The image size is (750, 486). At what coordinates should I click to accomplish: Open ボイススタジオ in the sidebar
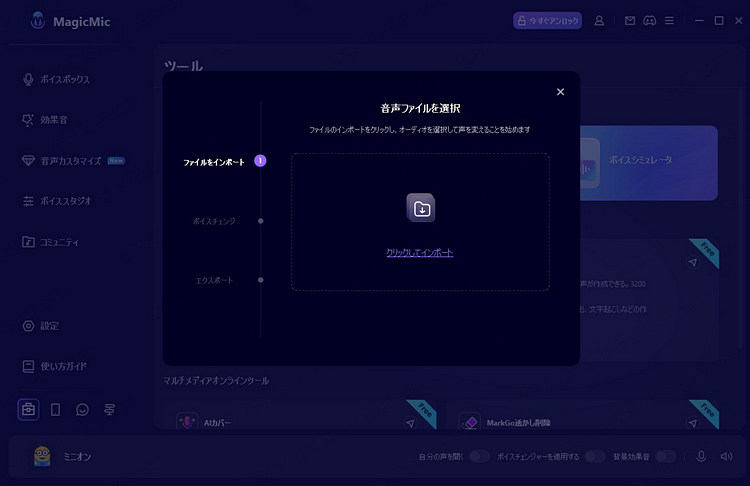coord(66,201)
